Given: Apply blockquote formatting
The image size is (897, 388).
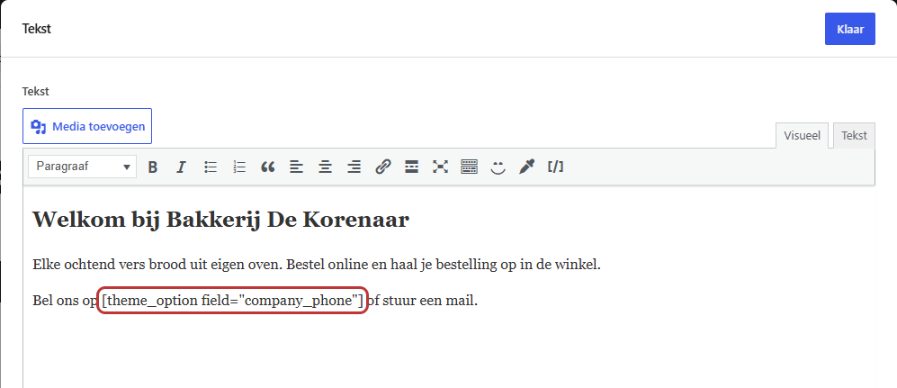Looking at the screenshot, I should click(x=268, y=167).
